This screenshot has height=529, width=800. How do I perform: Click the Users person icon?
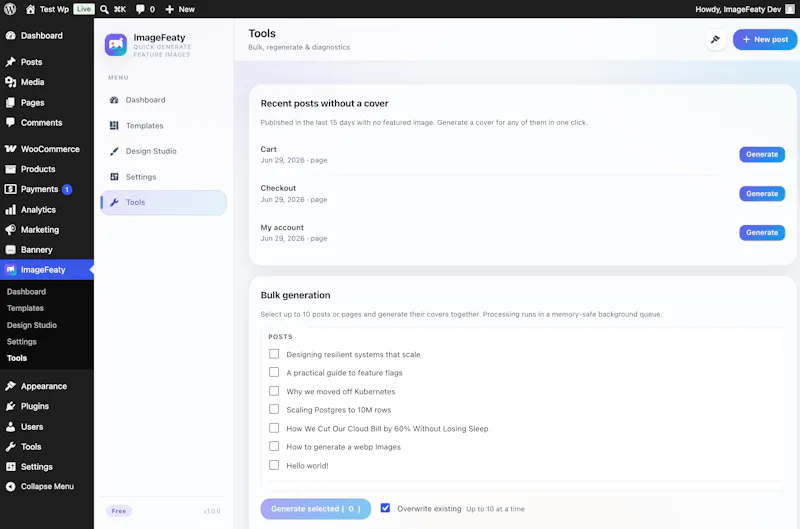pyautogui.click(x=11, y=426)
